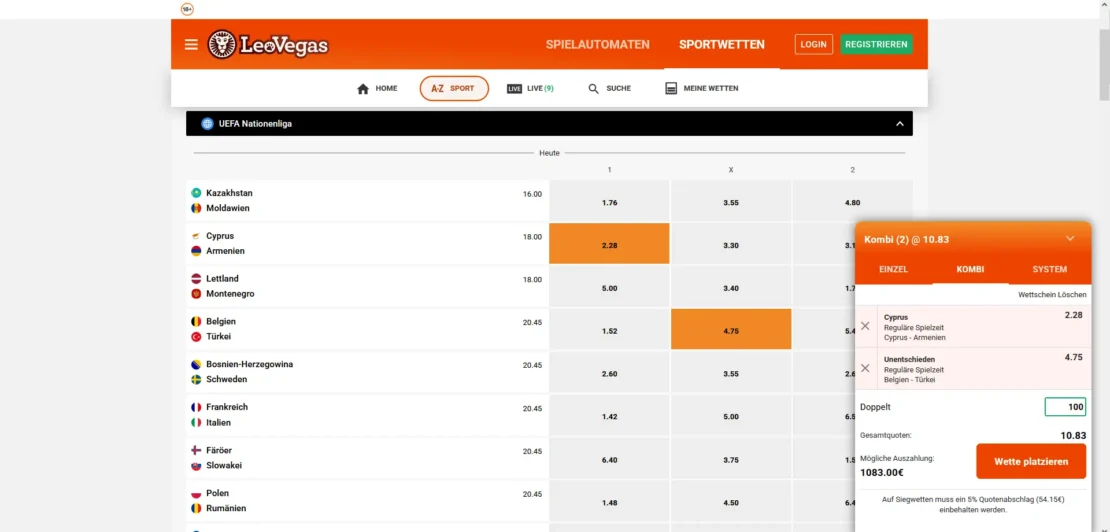Image resolution: width=1110 pixels, height=532 pixels.
Task: Open the A-Z Sport list
Action: coord(454,88)
